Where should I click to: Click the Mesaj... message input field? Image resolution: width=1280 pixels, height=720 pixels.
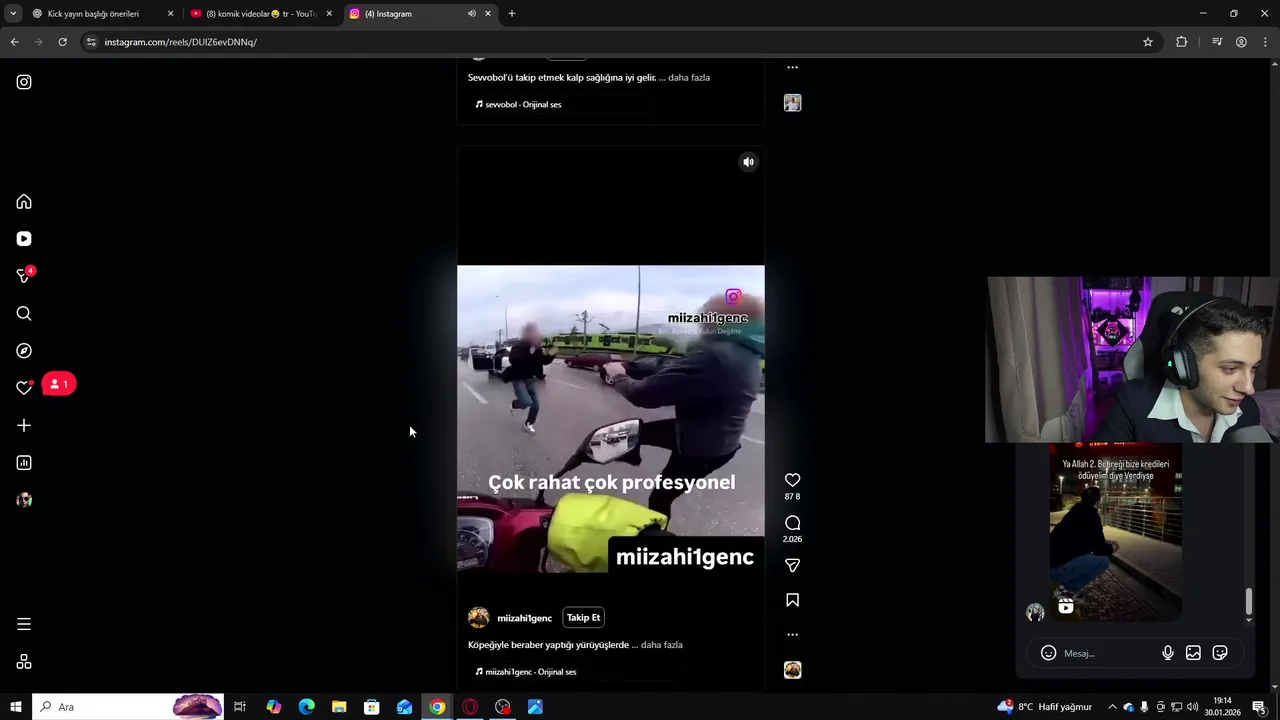click(1105, 653)
